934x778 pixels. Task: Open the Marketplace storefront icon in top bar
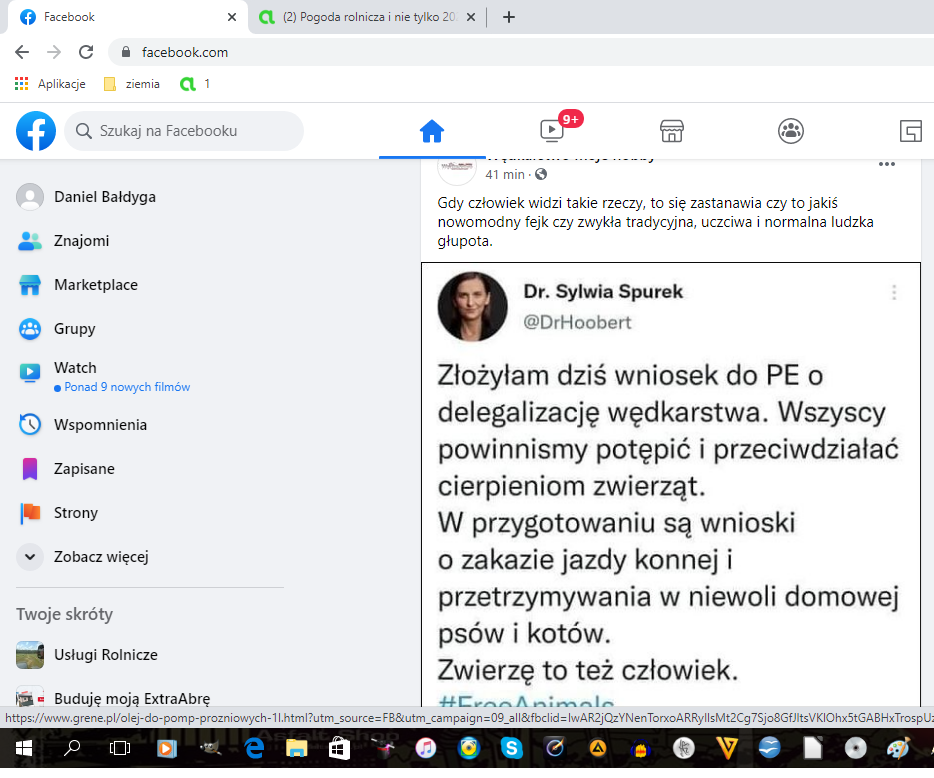(671, 131)
